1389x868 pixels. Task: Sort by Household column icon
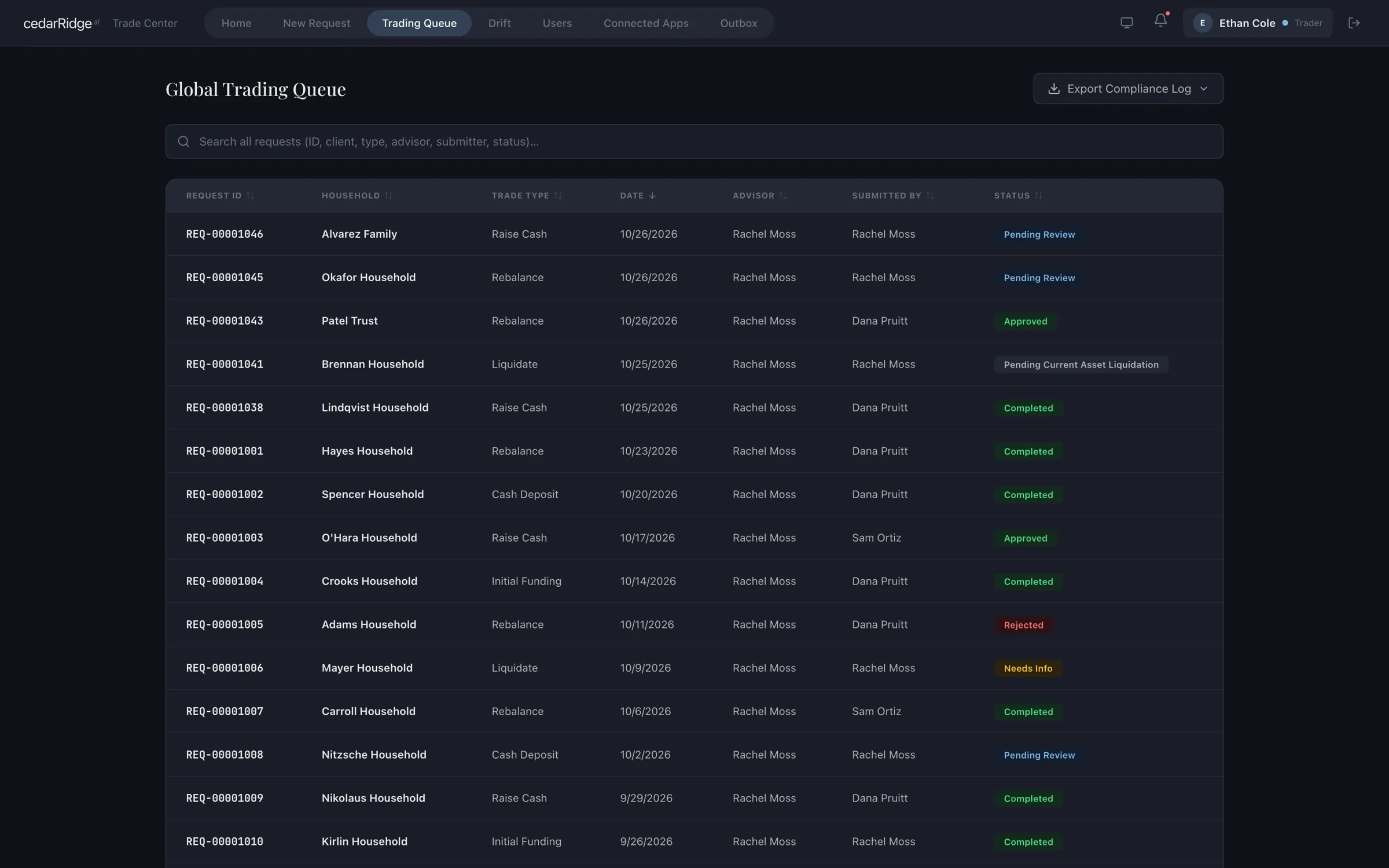(388, 196)
